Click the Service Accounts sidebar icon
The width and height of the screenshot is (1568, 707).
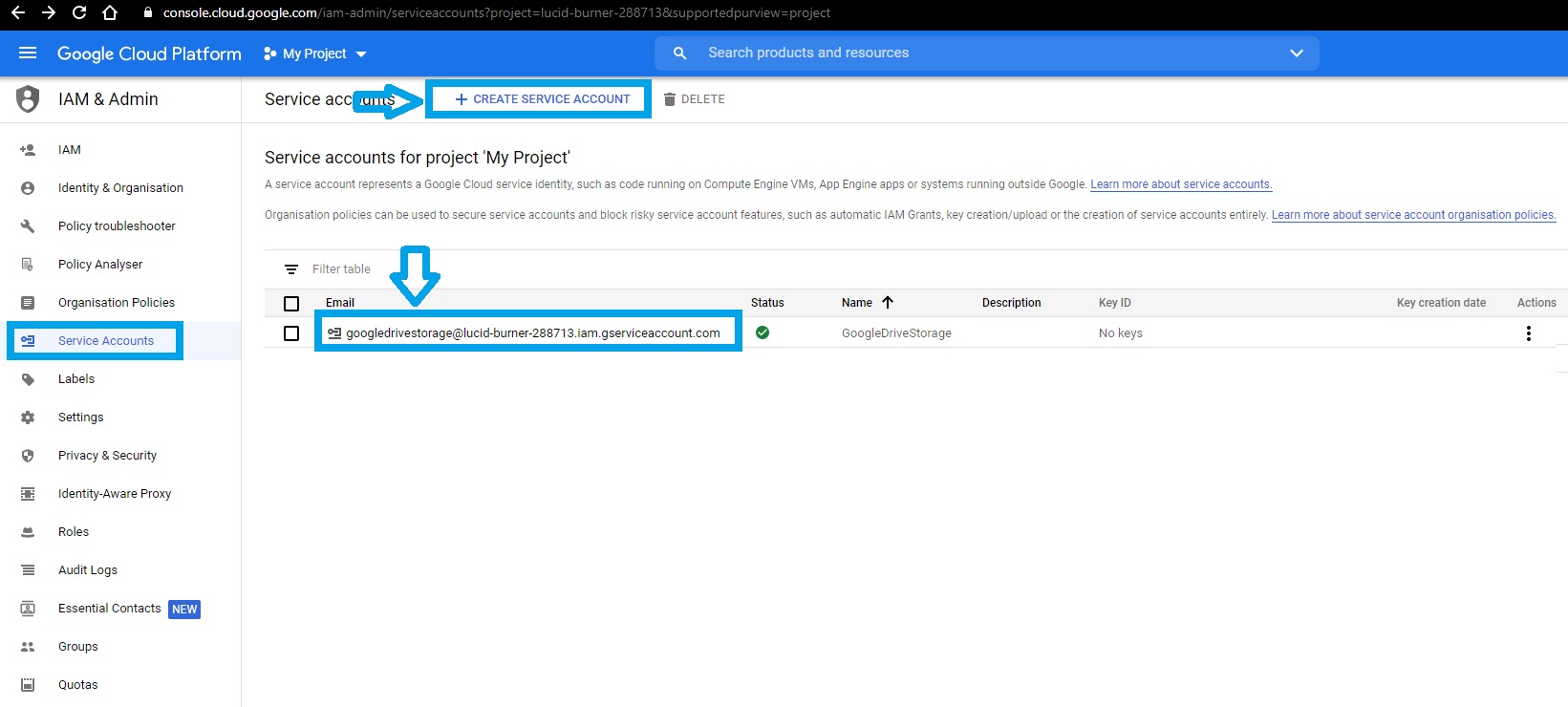click(x=28, y=341)
